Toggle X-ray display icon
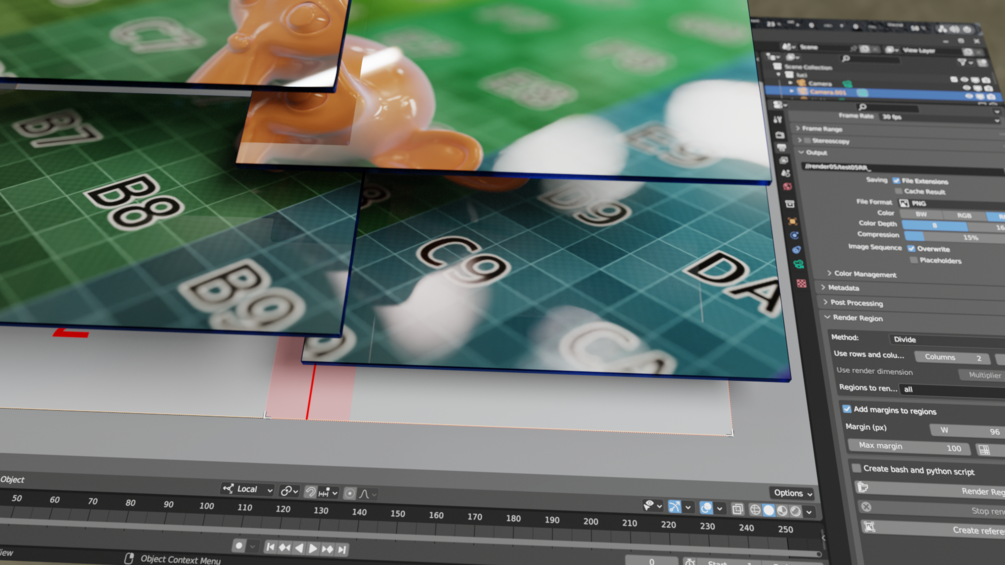The width and height of the screenshot is (1005, 565). pyautogui.click(x=737, y=509)
